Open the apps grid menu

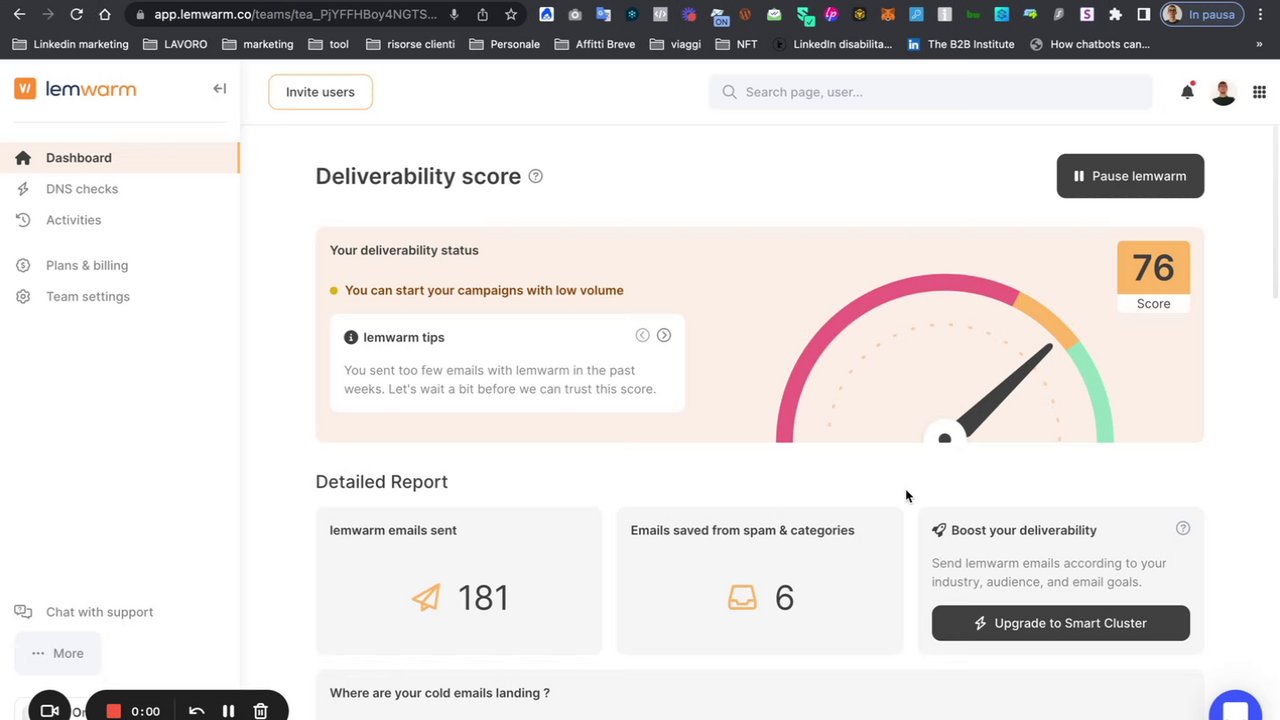pyautogui.click(x=1259, y=92)
